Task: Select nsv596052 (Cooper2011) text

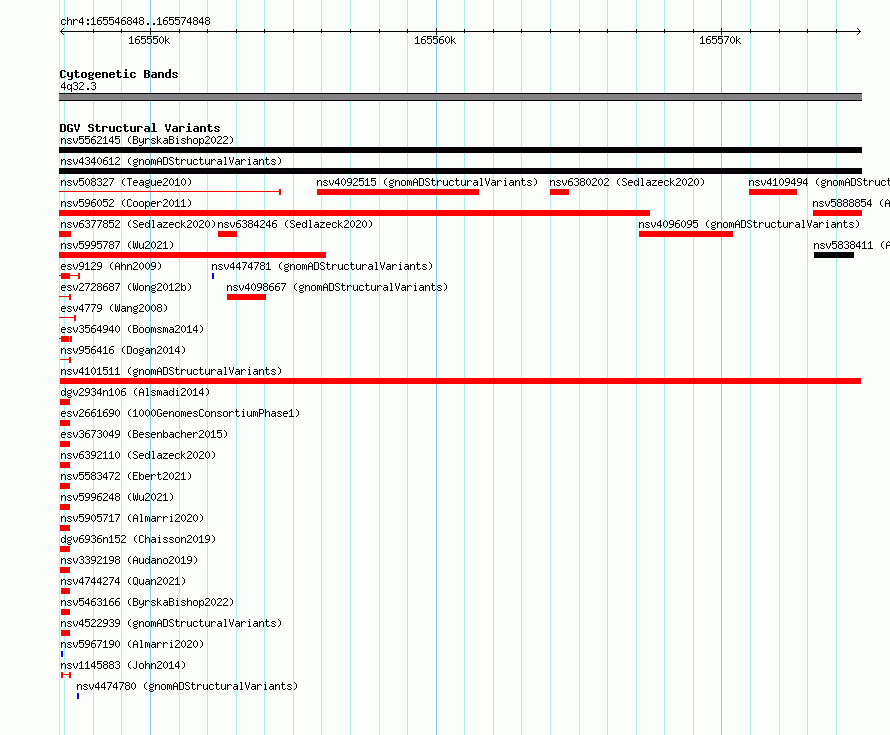Action: pos(126,203)
